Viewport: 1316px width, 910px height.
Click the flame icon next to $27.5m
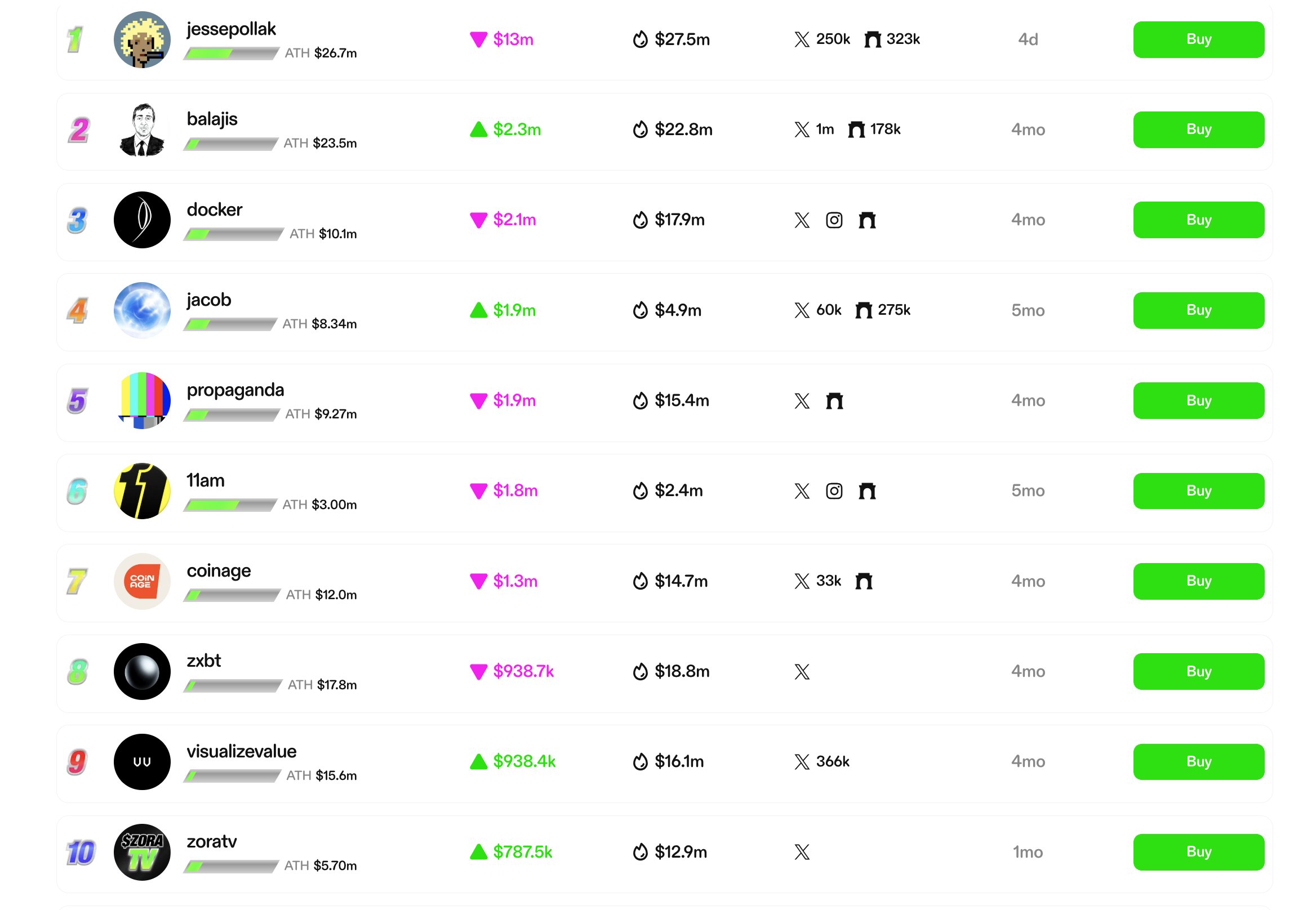point(640,39)
